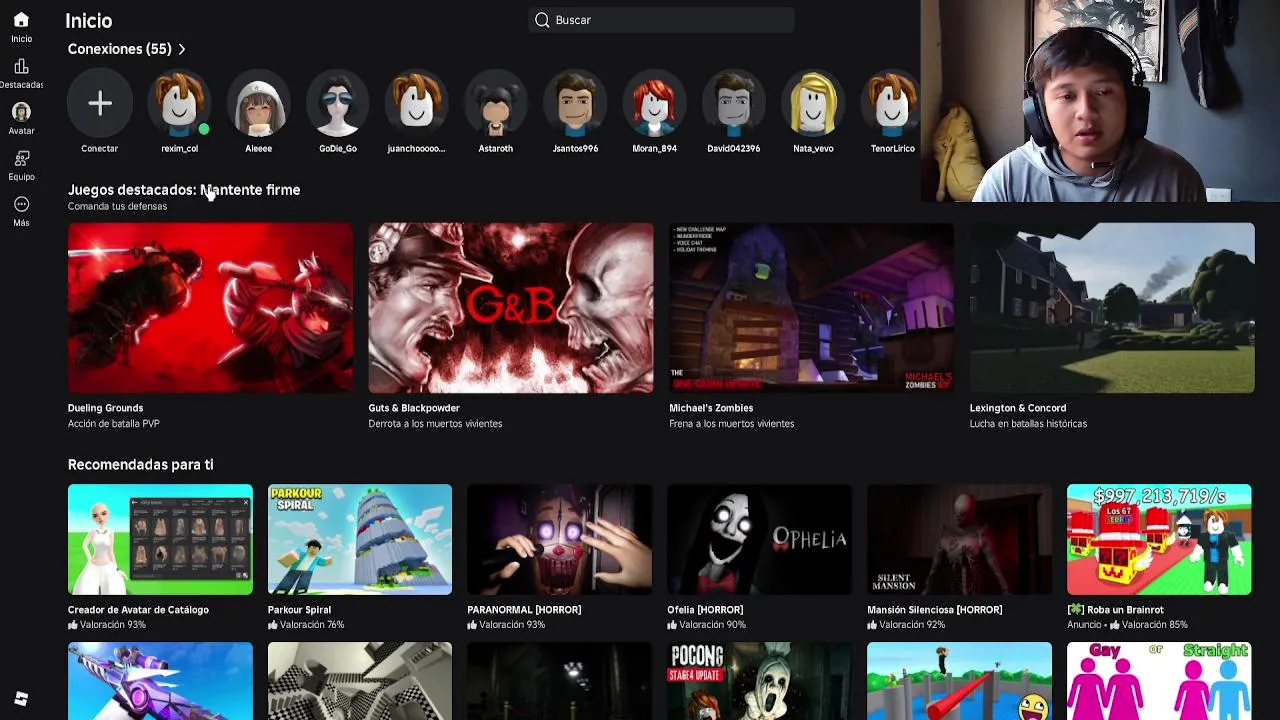Open Parkour Spiral game thumbnail

pos(360,540)
